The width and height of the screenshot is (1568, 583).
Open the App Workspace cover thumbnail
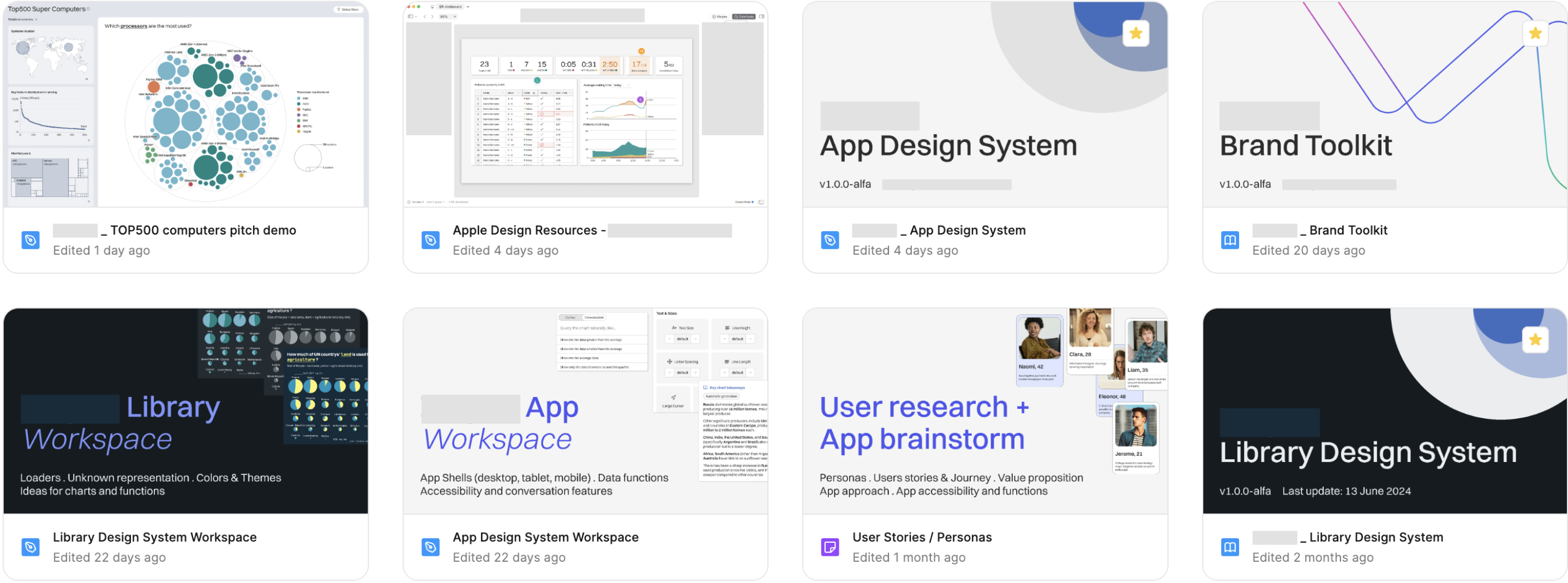[585, 411]
